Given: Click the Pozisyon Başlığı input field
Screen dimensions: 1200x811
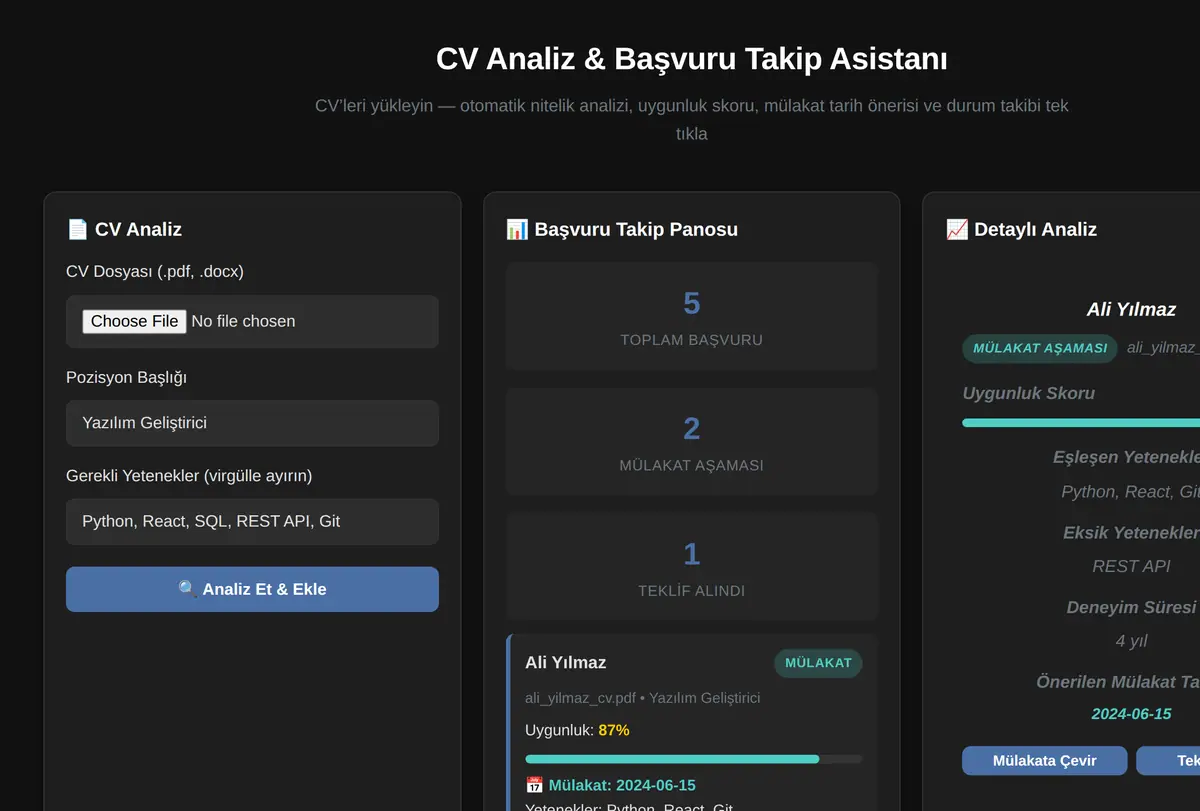Looking at the screenshot, I should point(252,423).
